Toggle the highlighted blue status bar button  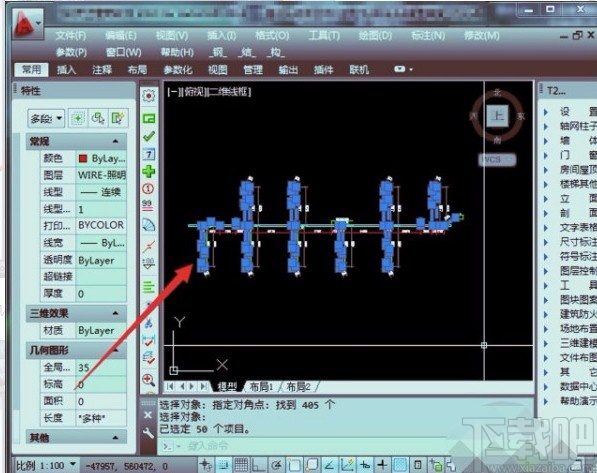(x=400, y=465)
